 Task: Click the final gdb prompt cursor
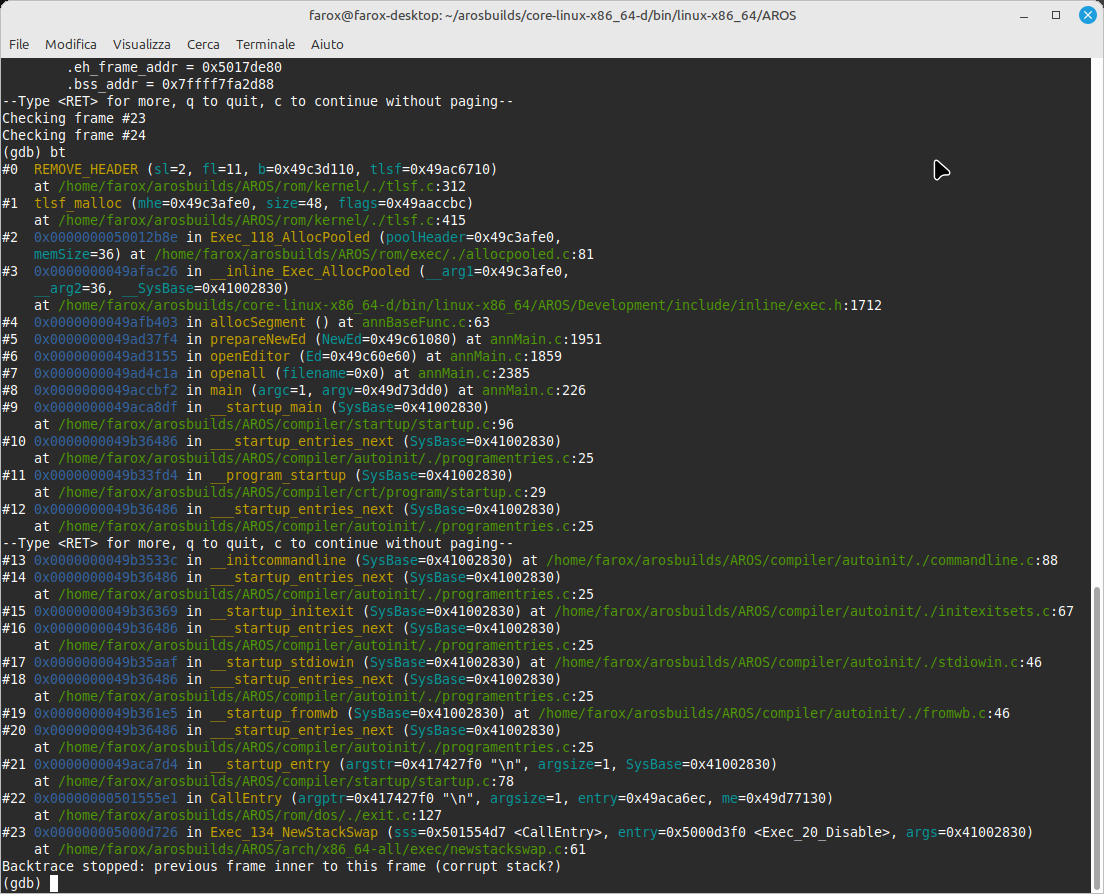point(55,883)
